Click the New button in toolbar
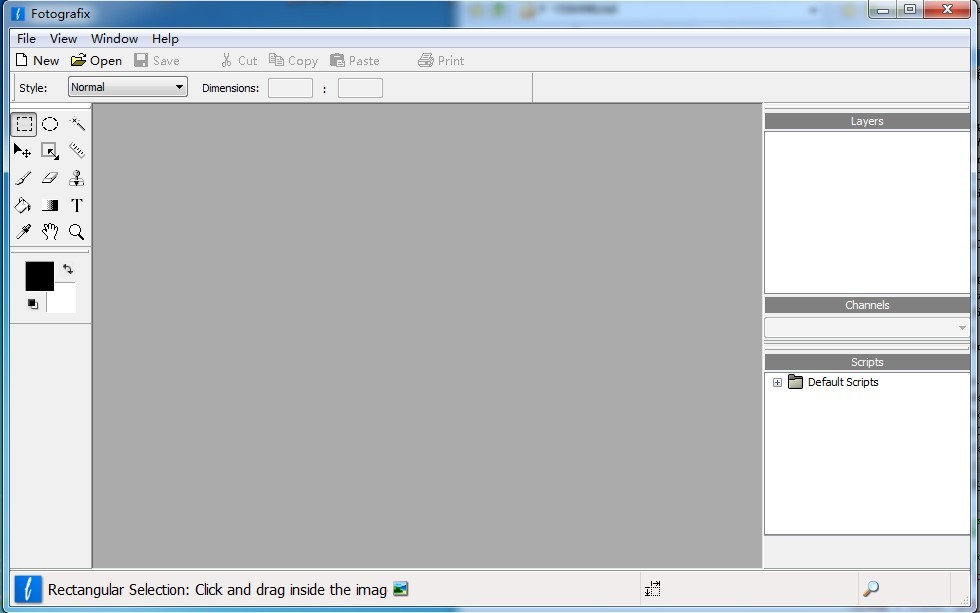The width and height of the screenshot is (980, 613). 37,61
